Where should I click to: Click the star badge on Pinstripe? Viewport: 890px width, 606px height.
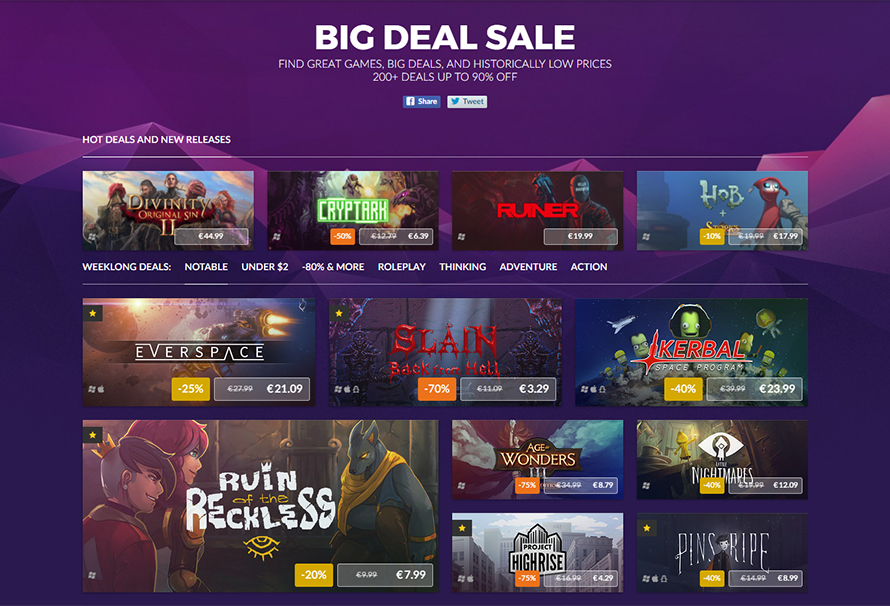[x=646, y=528]
